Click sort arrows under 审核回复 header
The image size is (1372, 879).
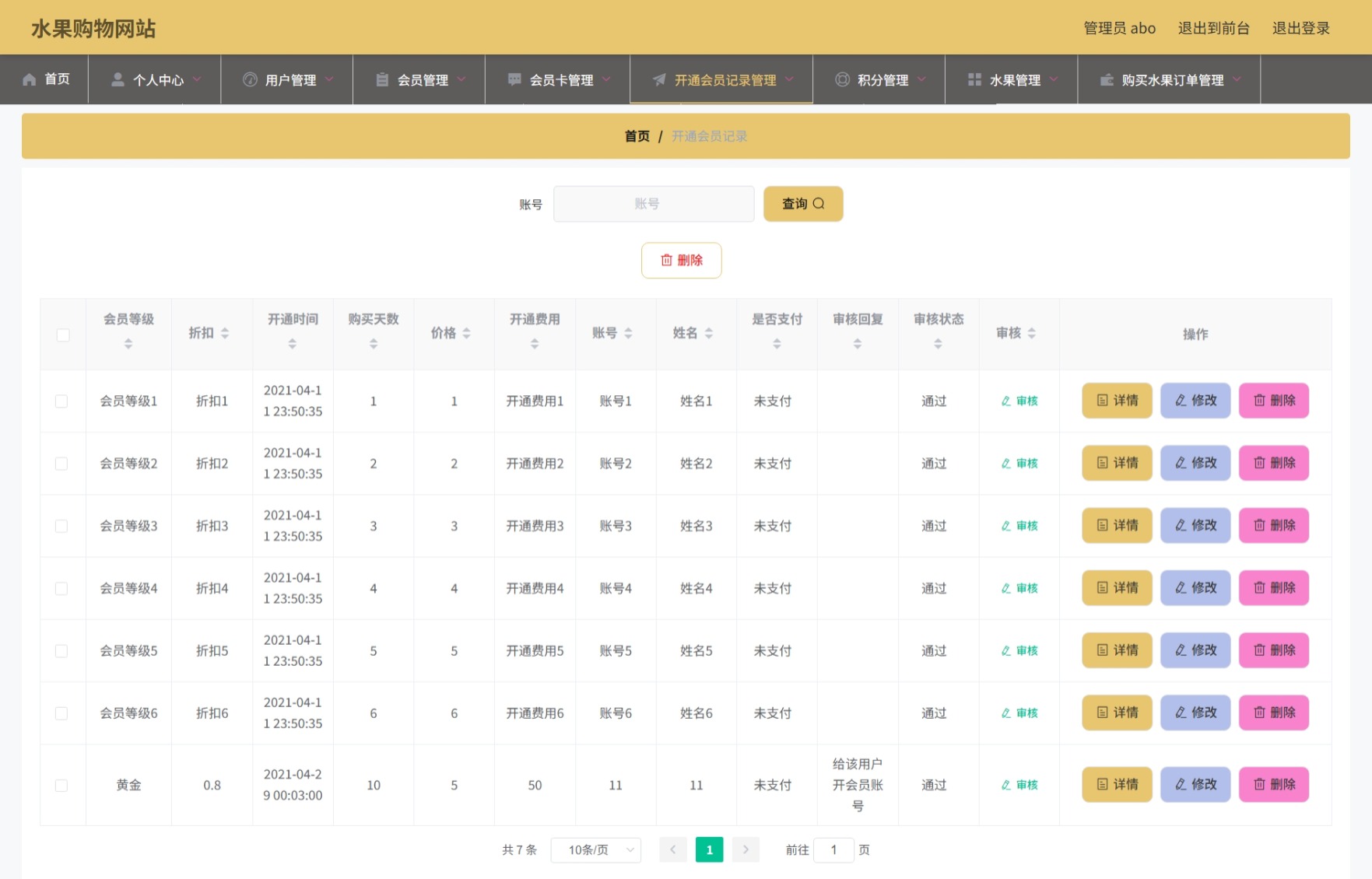tap(858, 344)
